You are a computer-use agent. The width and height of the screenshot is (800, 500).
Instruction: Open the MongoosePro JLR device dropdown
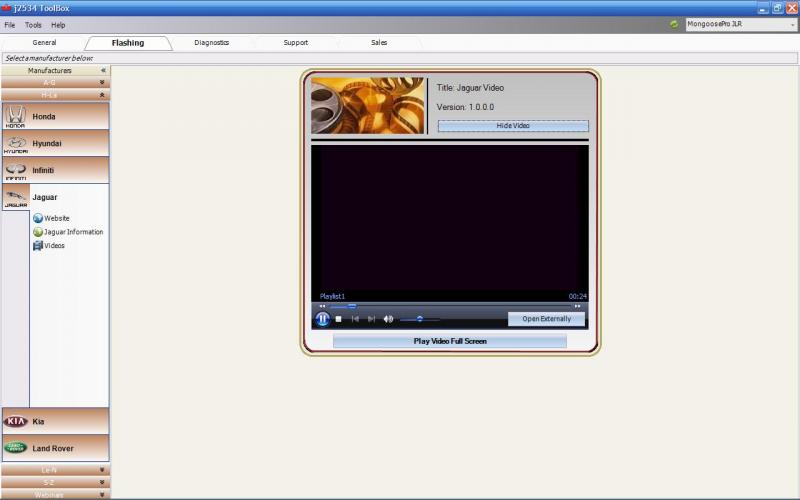tap(741, 24)
